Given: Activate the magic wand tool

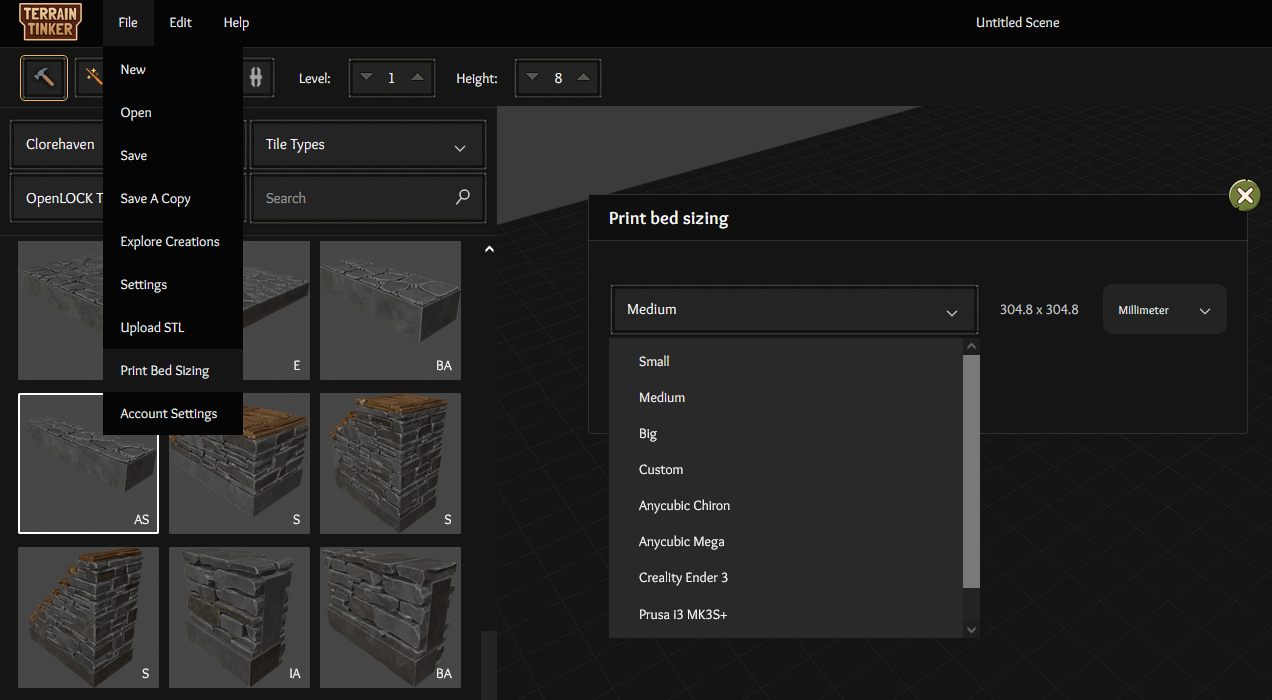Looking at the screenshot, I should (92, 78).
